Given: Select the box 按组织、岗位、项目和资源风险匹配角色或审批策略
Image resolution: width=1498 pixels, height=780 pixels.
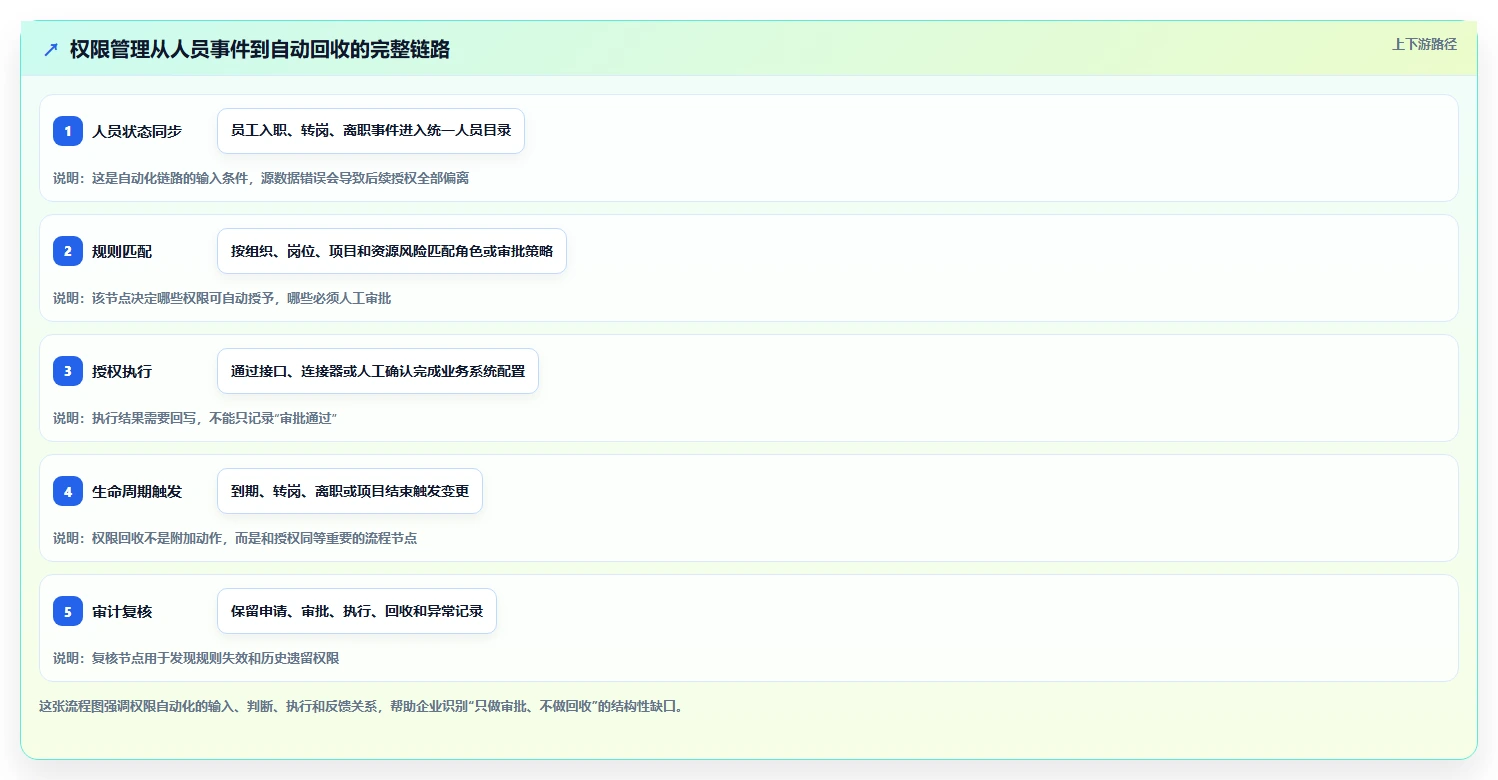Looking at the screenshot, I should (392, 251).
